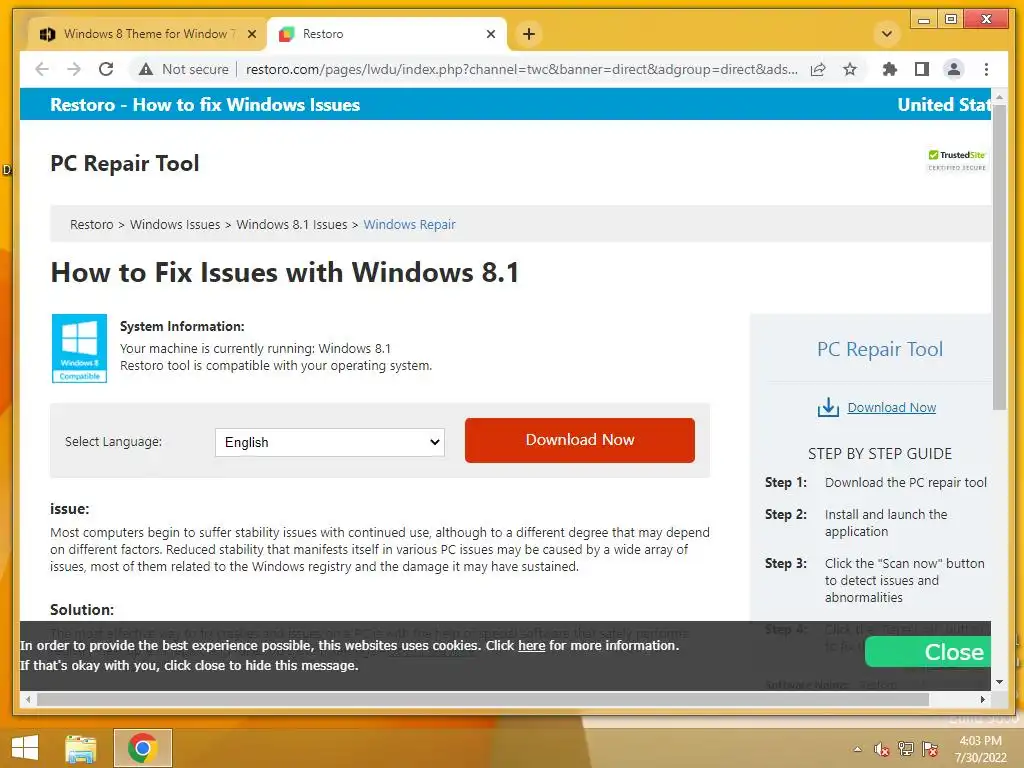Click 'Step 3:' label in guide

coord(786,564)
